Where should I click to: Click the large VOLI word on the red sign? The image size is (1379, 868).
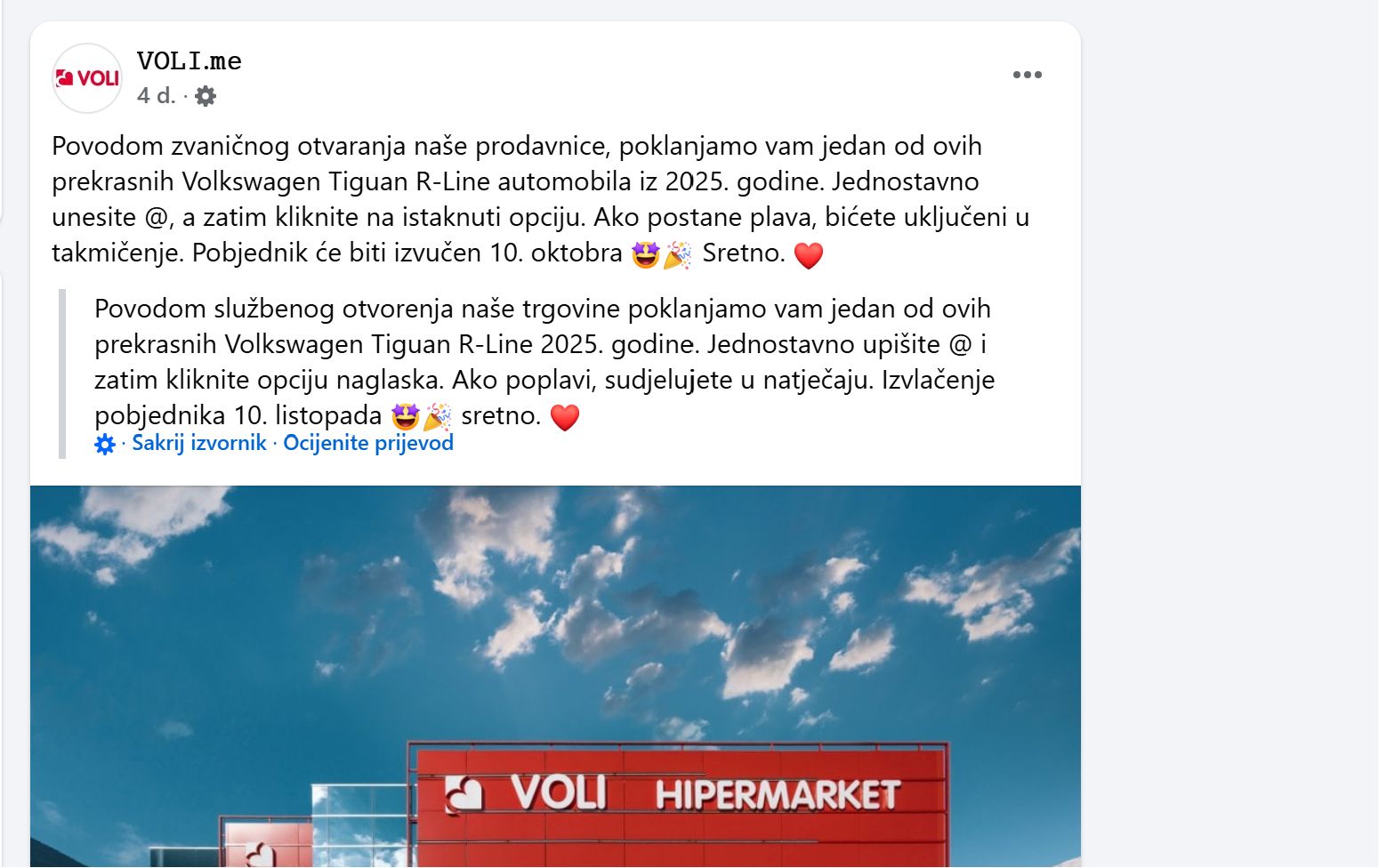point(559,793)
